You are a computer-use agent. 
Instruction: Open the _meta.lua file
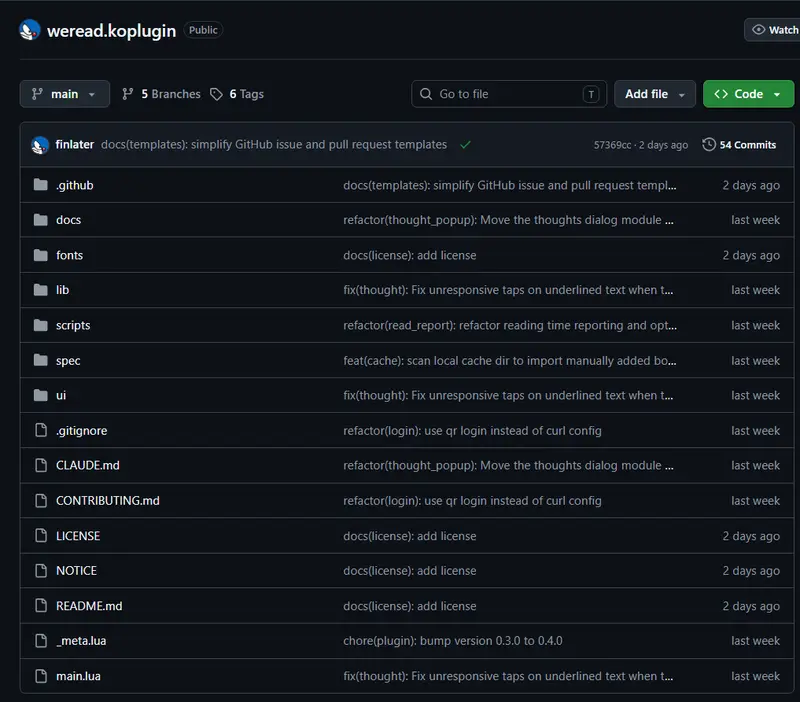(x=81, y=641)
